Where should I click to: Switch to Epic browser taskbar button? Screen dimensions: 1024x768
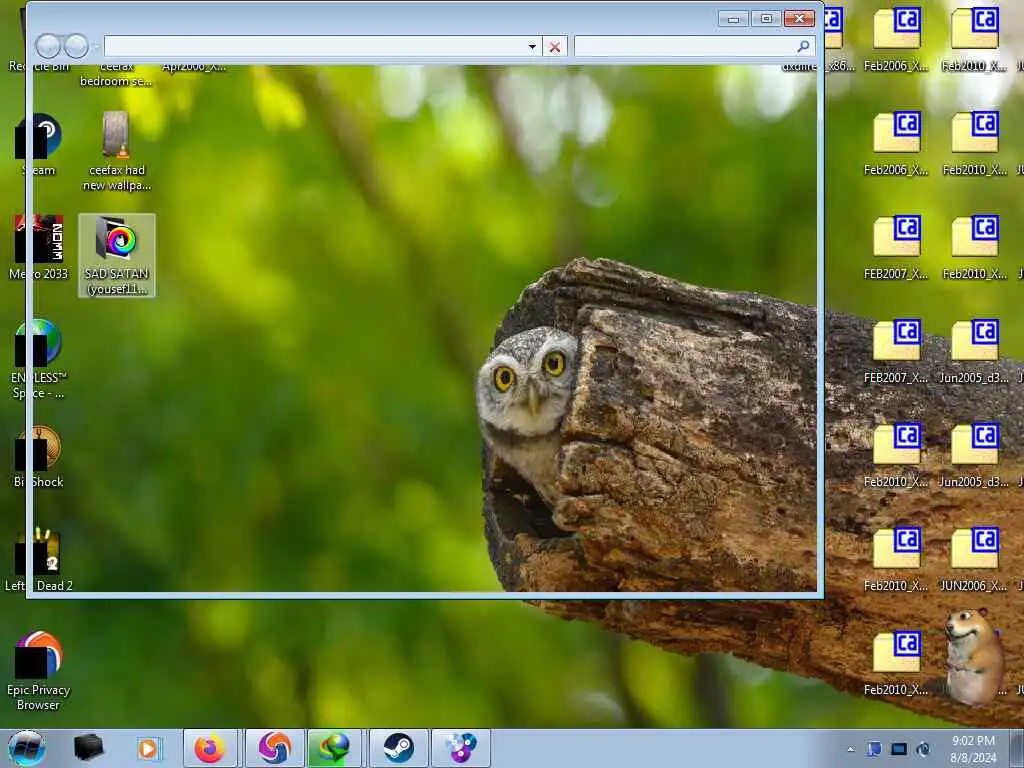[x=275, y=748]
